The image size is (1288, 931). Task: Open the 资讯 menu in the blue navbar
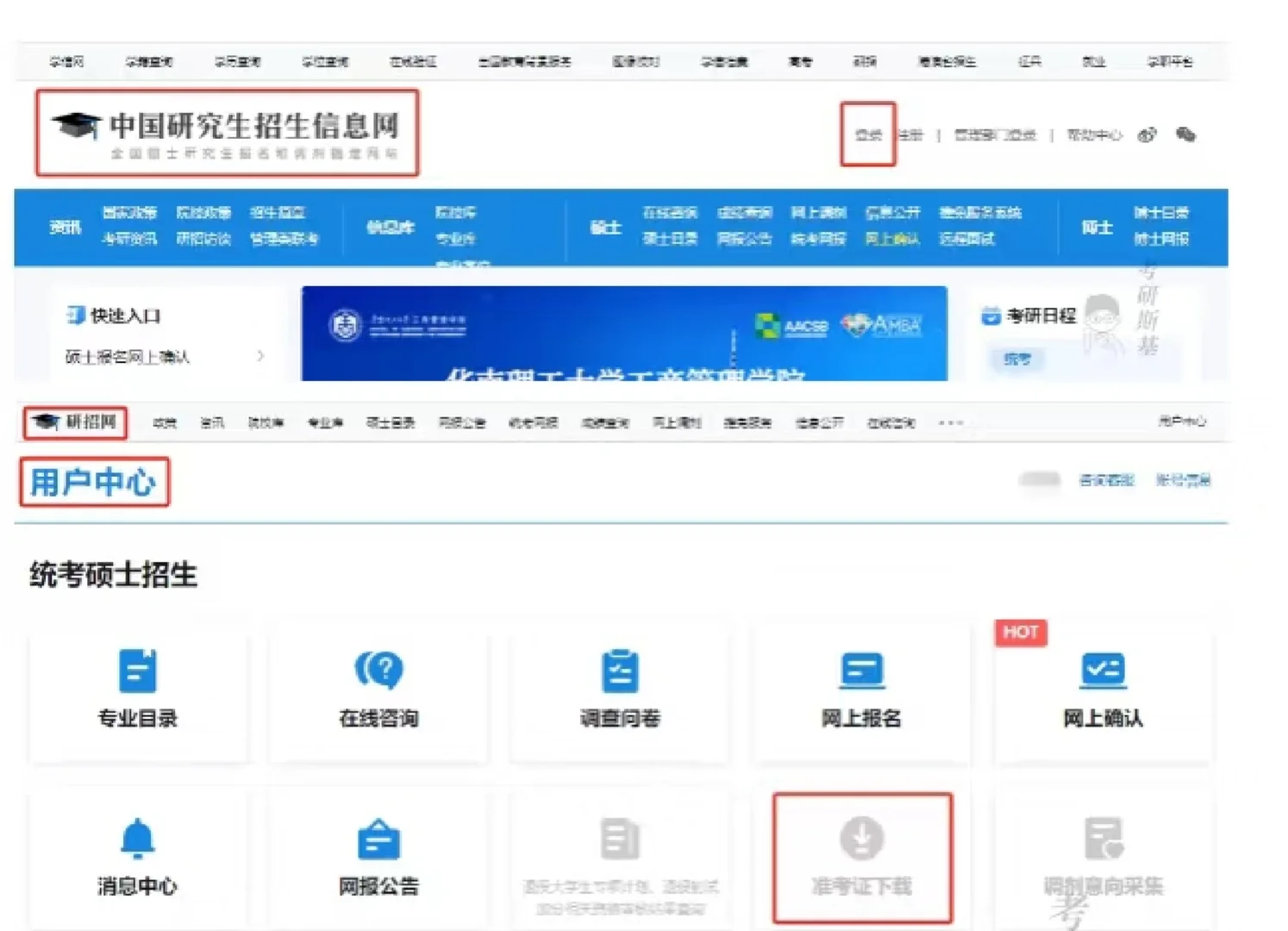coord(61,227)
